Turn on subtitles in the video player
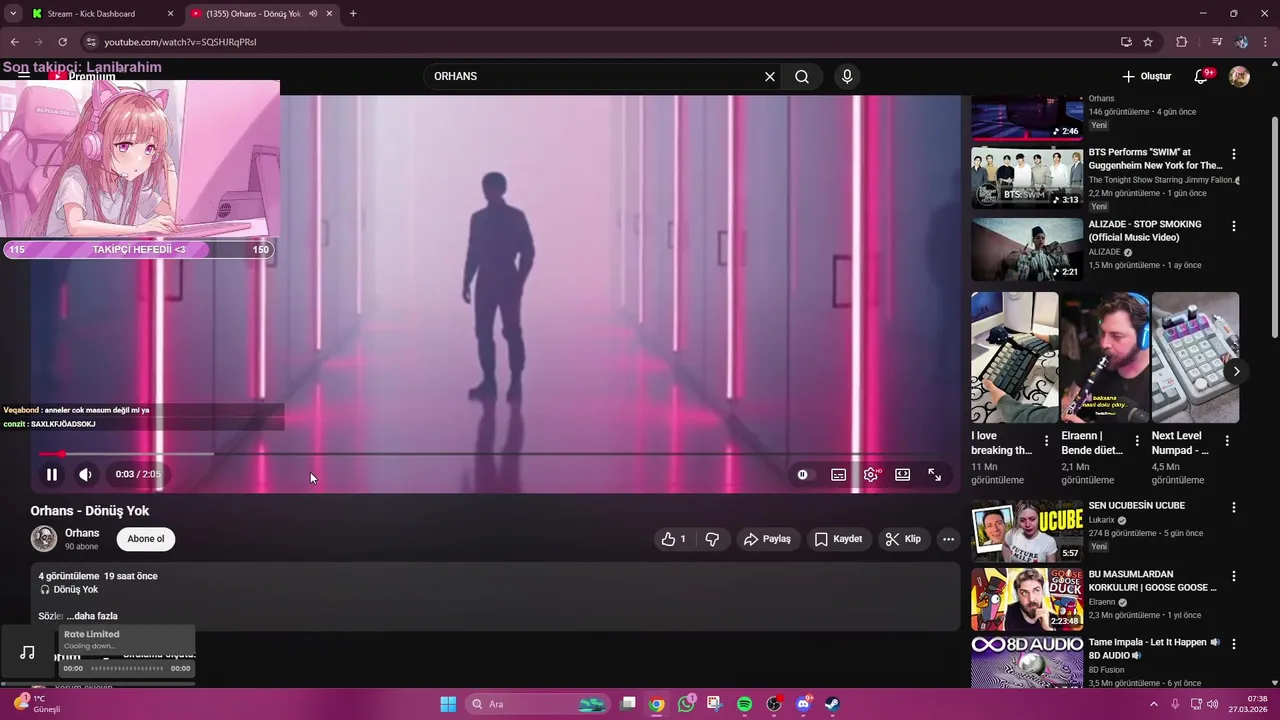This screenshot has height=720, width=1280. [839, 475]
